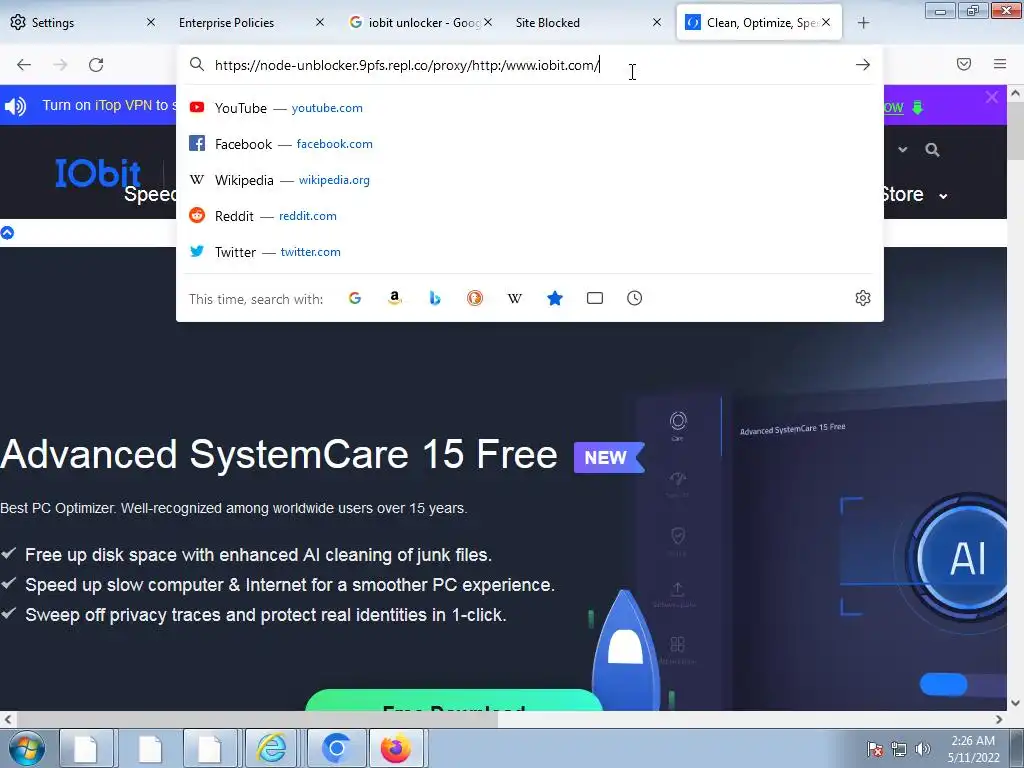Switch to the iobit unlocker Google tab
The width and height of the screenshot is (1024, 768).
[421, 23]
